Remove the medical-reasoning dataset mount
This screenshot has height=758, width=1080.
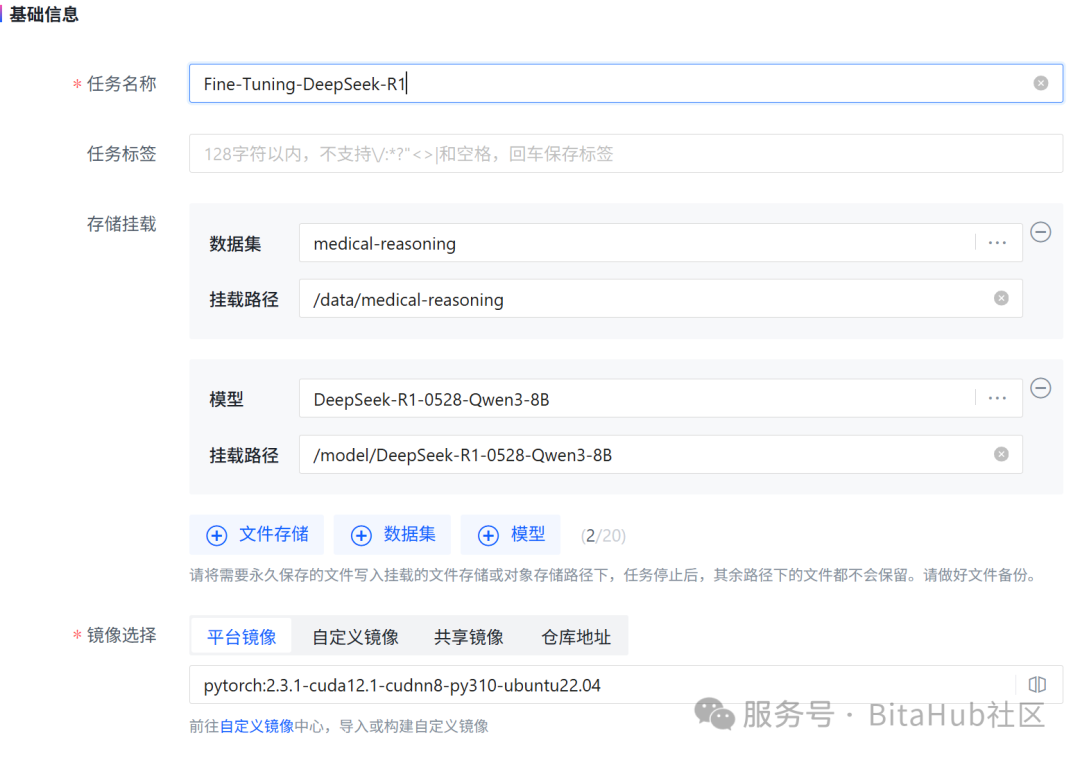[x=1041, y=232]
